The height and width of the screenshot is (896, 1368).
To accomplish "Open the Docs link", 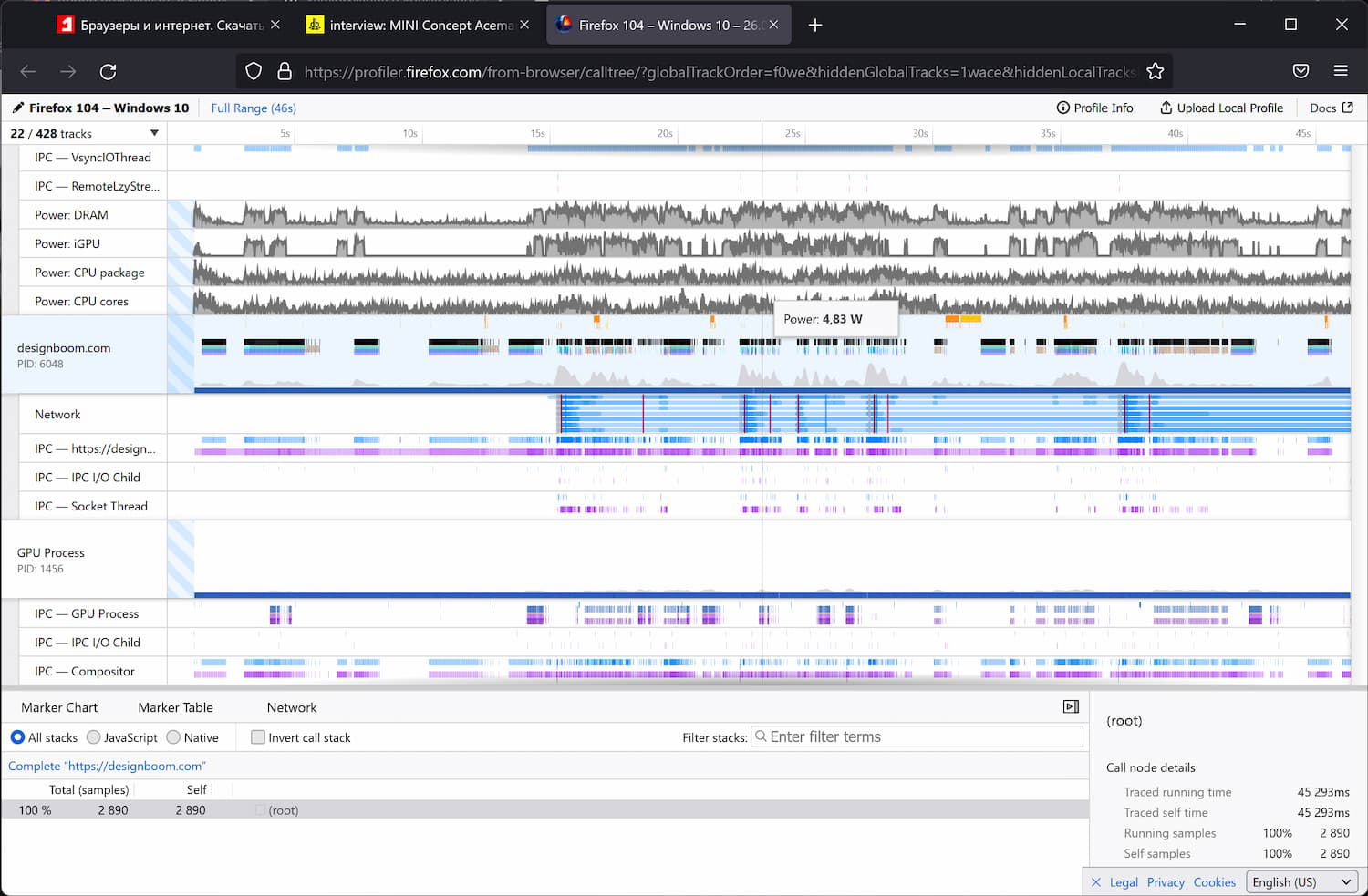I will click(x=1331, y=108).
